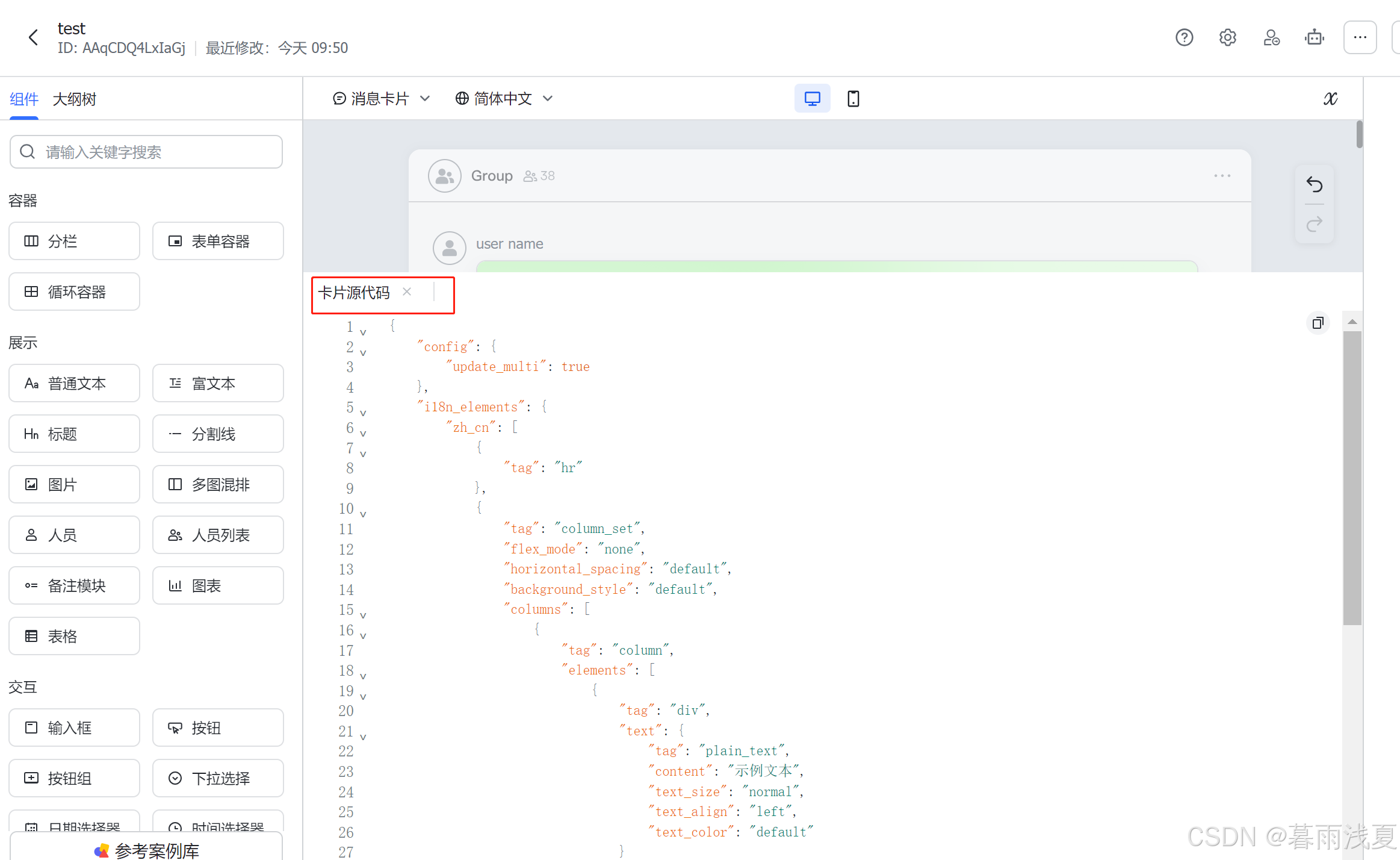Add the 分栏 column component
This screenshot has width=1400, height=860.
point(74,241)
